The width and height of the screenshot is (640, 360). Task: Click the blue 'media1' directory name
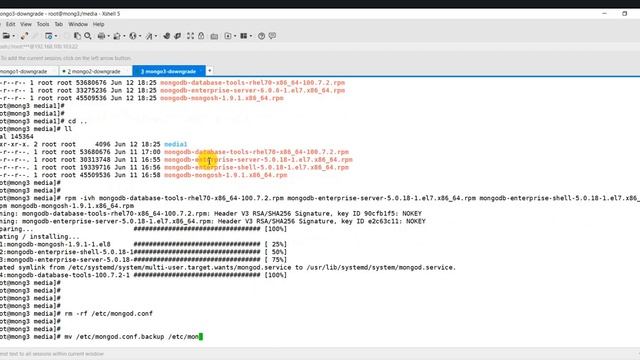176,144
